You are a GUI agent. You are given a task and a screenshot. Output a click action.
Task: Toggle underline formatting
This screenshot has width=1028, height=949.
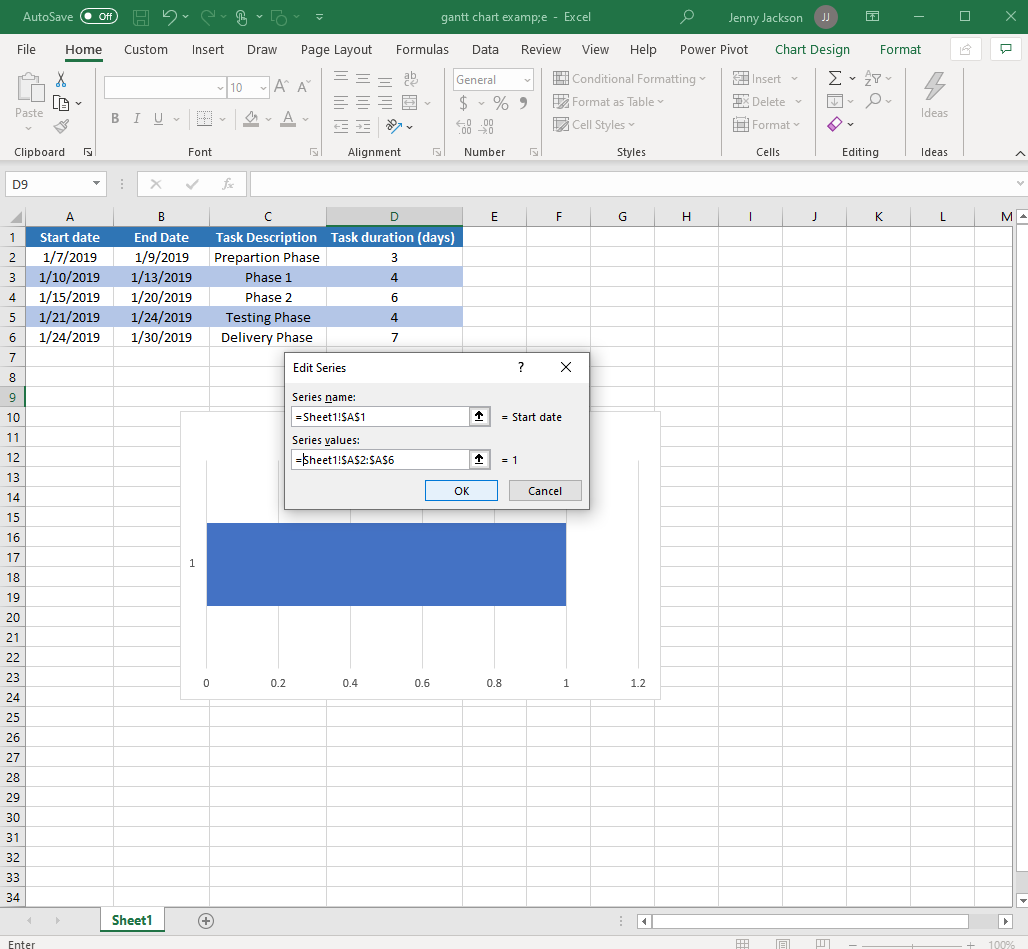click(x=158, y=118)
